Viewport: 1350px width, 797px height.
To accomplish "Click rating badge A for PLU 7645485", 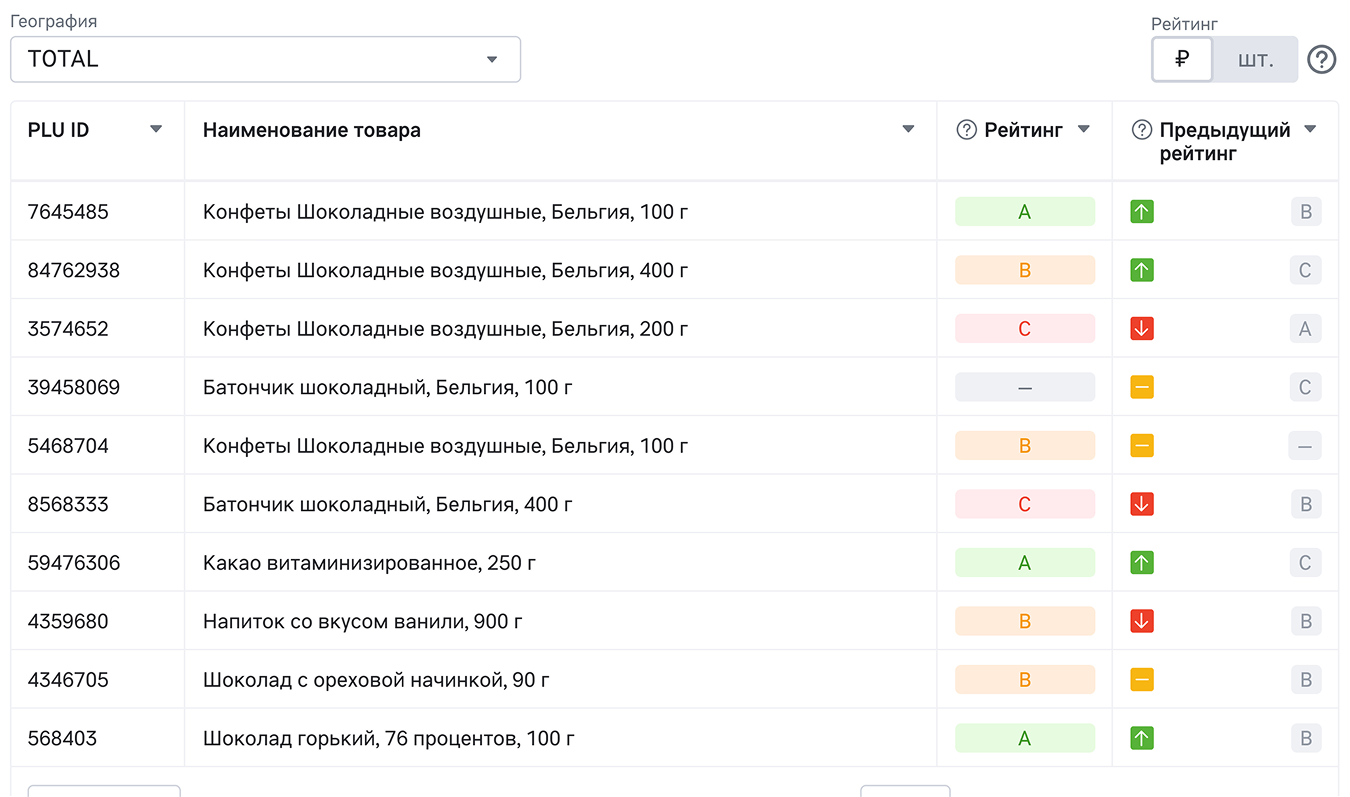I will [1024, 212].
